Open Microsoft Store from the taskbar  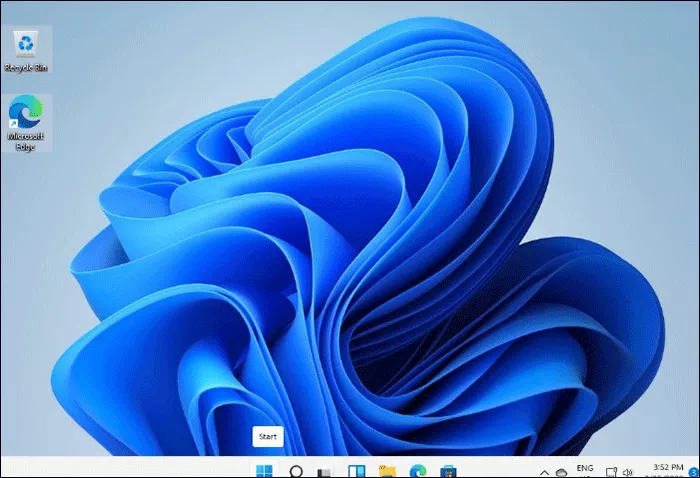tap(448, 470)
